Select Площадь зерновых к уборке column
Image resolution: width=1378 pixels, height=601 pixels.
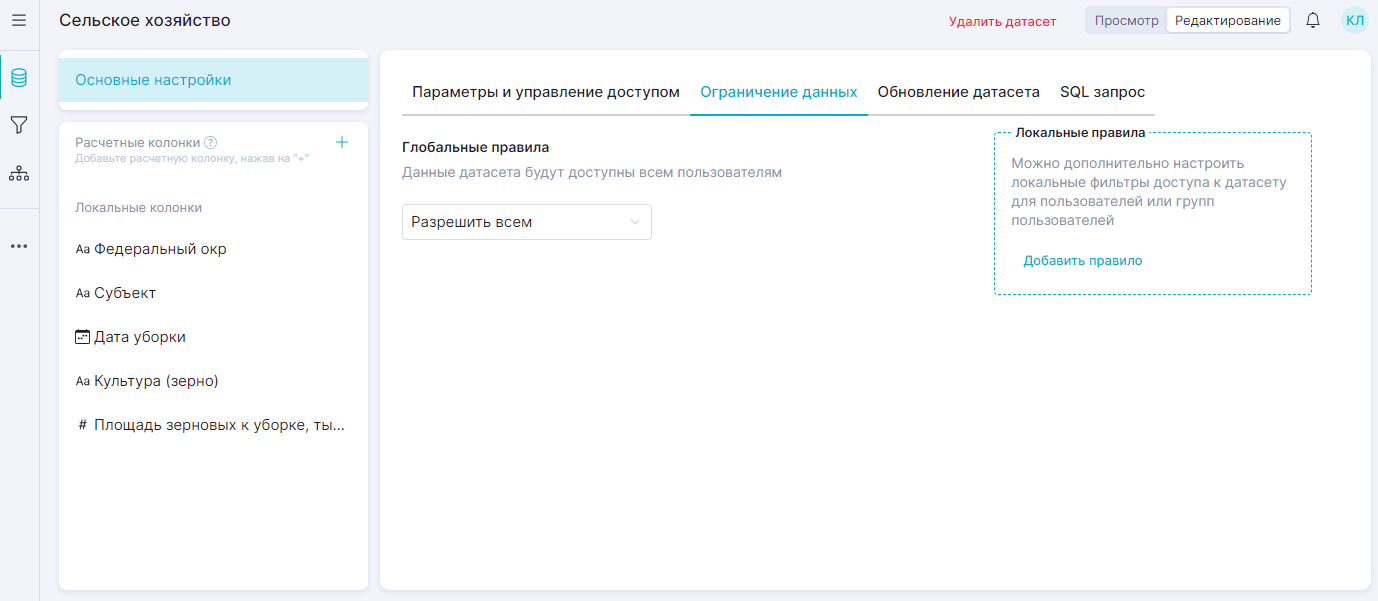click(218, 425)
